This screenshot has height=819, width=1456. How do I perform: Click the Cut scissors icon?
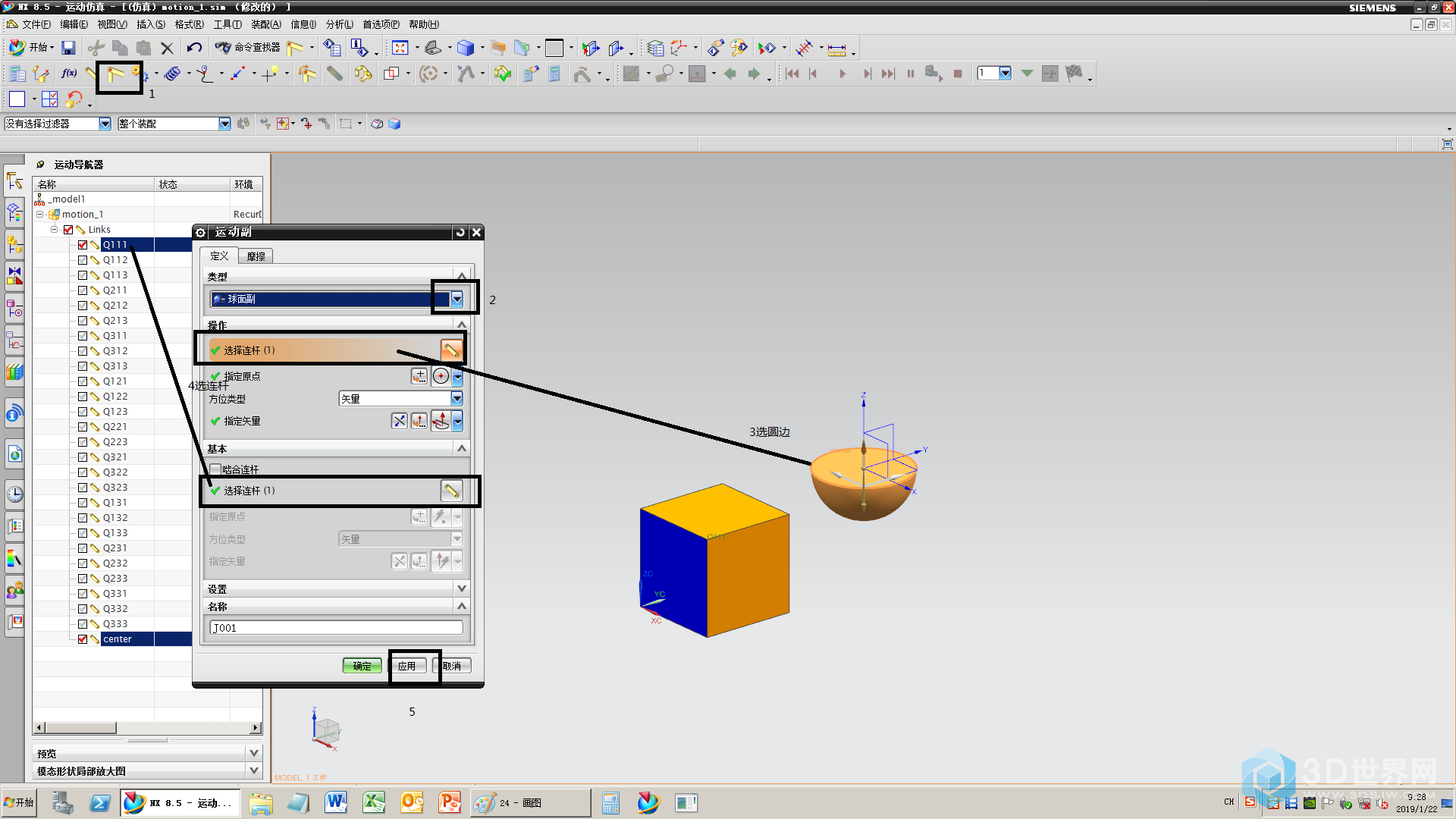pos(96,49)
